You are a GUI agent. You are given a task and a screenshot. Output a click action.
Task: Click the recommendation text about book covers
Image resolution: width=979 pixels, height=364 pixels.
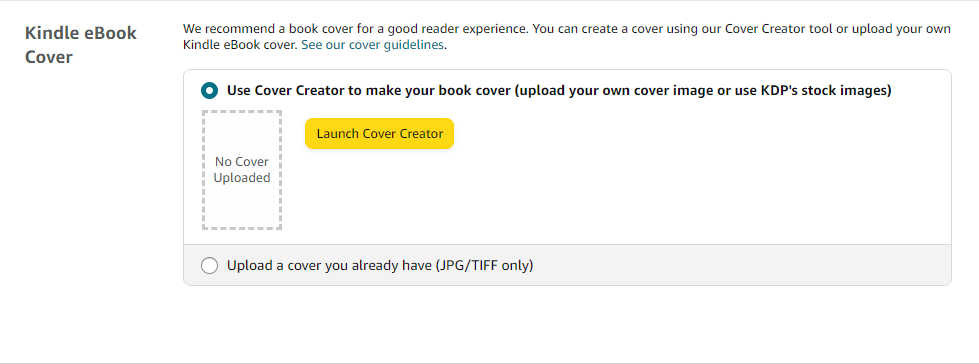tap(567, 37)
